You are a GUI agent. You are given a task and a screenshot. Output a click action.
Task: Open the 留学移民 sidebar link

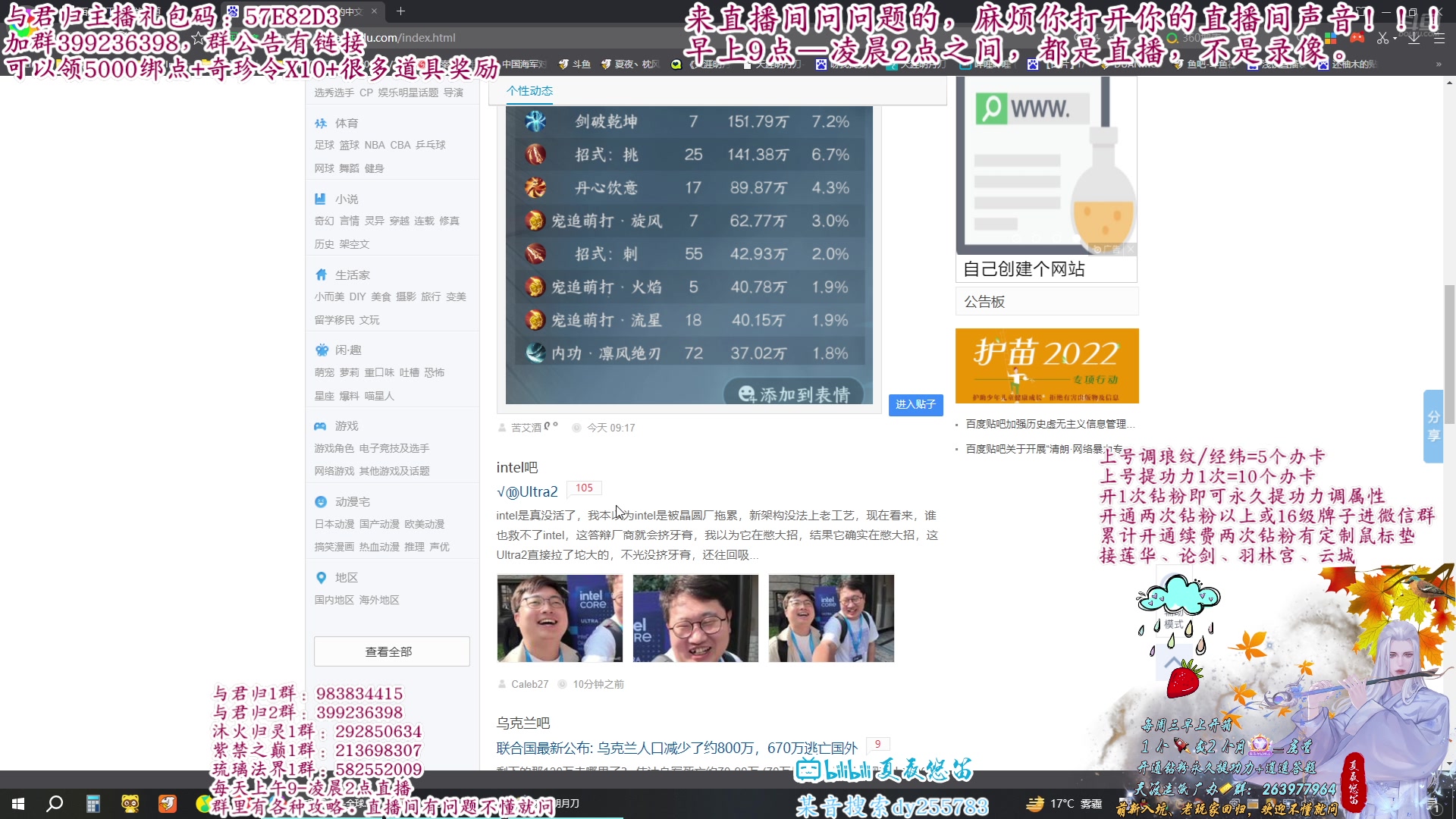point(334,320)
